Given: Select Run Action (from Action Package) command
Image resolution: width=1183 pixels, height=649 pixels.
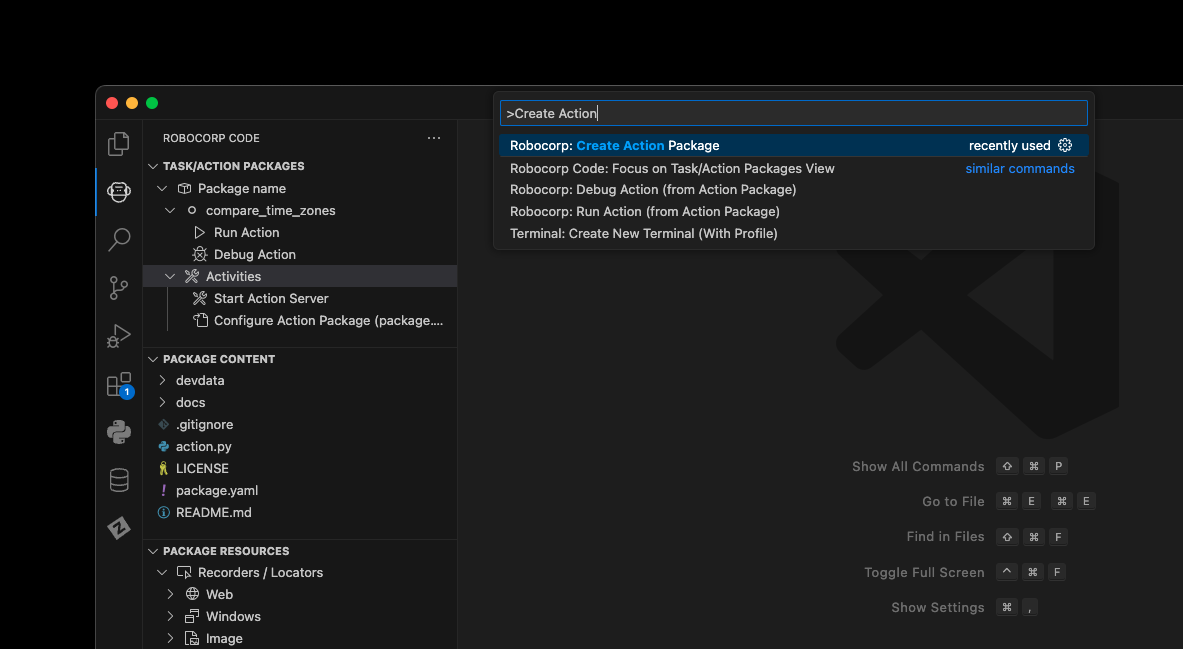Looking at the screenshot, I should point(794,211).
